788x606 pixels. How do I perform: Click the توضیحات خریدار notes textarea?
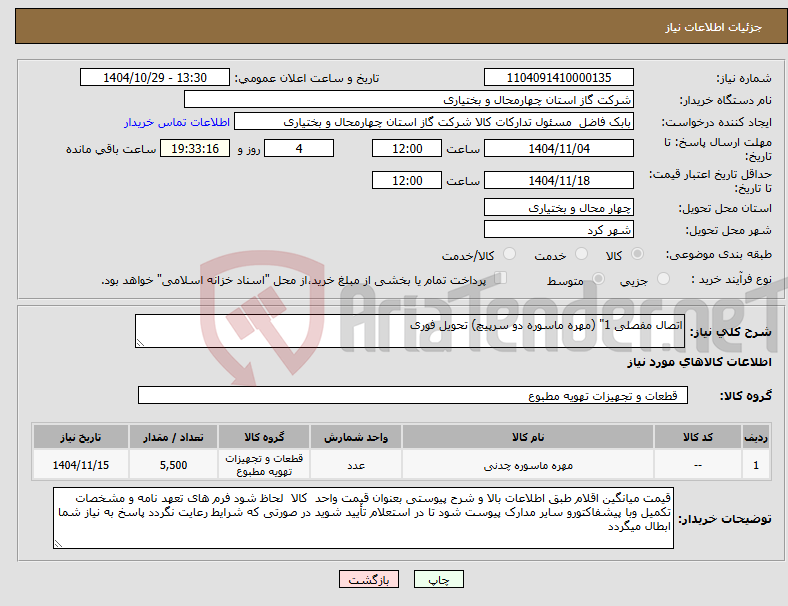click(x=363, y=518)
